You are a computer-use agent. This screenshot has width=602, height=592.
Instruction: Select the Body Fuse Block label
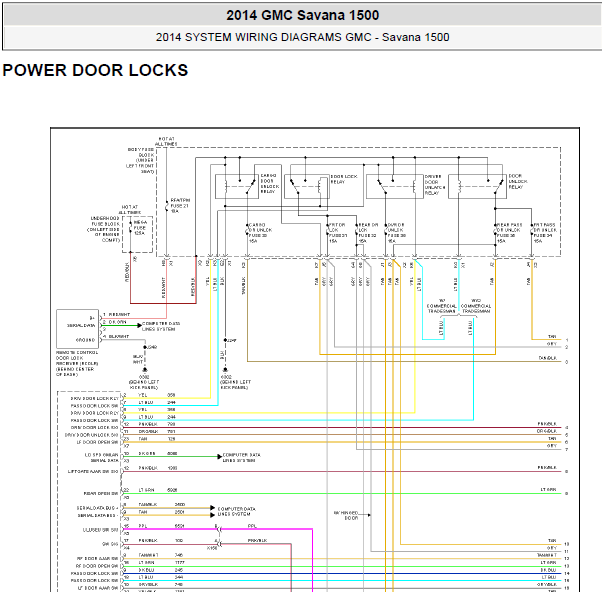tap(141, 160)
